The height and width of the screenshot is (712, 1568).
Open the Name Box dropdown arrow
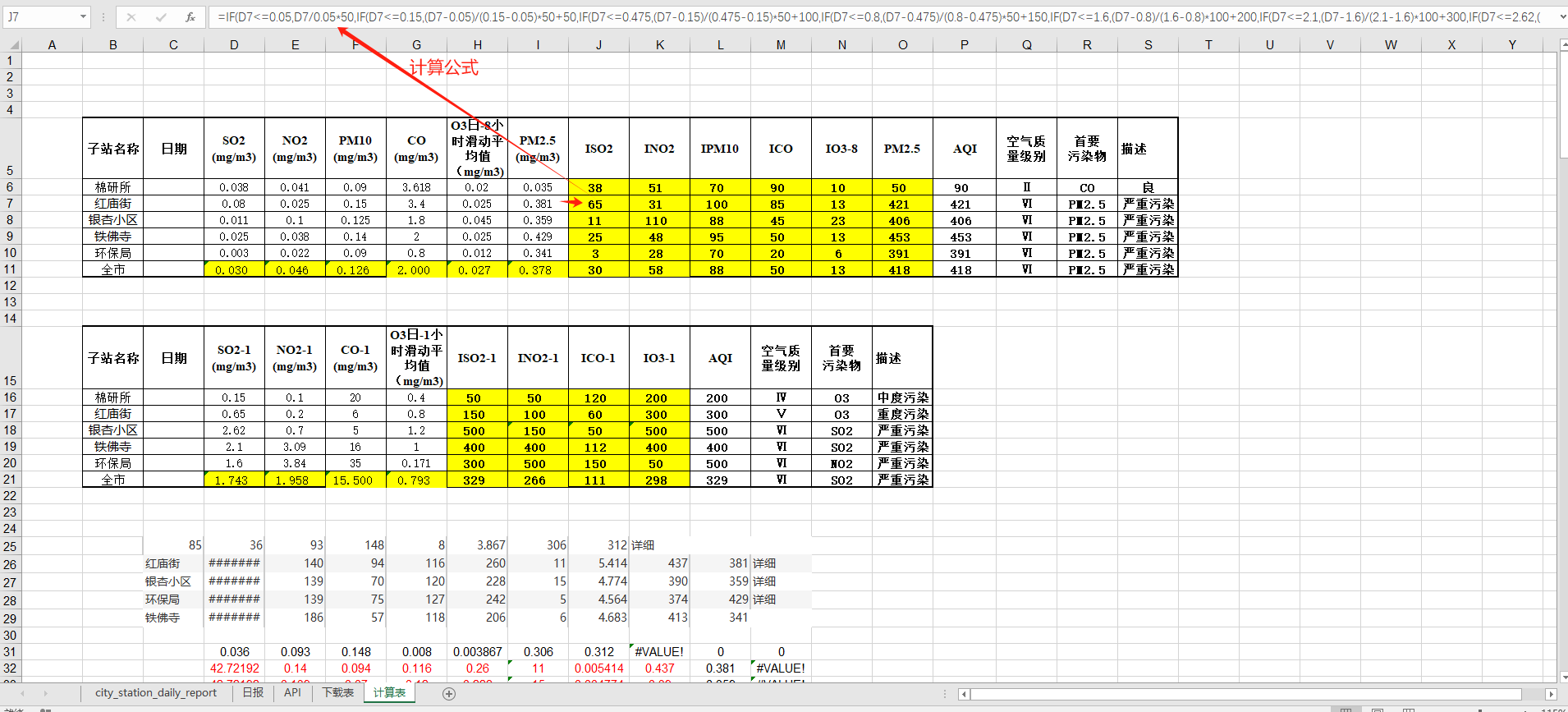pos(84,16)
